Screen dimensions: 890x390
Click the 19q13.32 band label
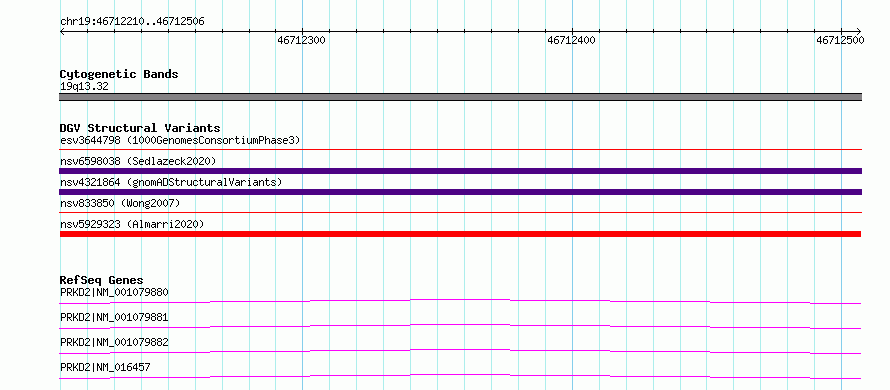point(84,87)
